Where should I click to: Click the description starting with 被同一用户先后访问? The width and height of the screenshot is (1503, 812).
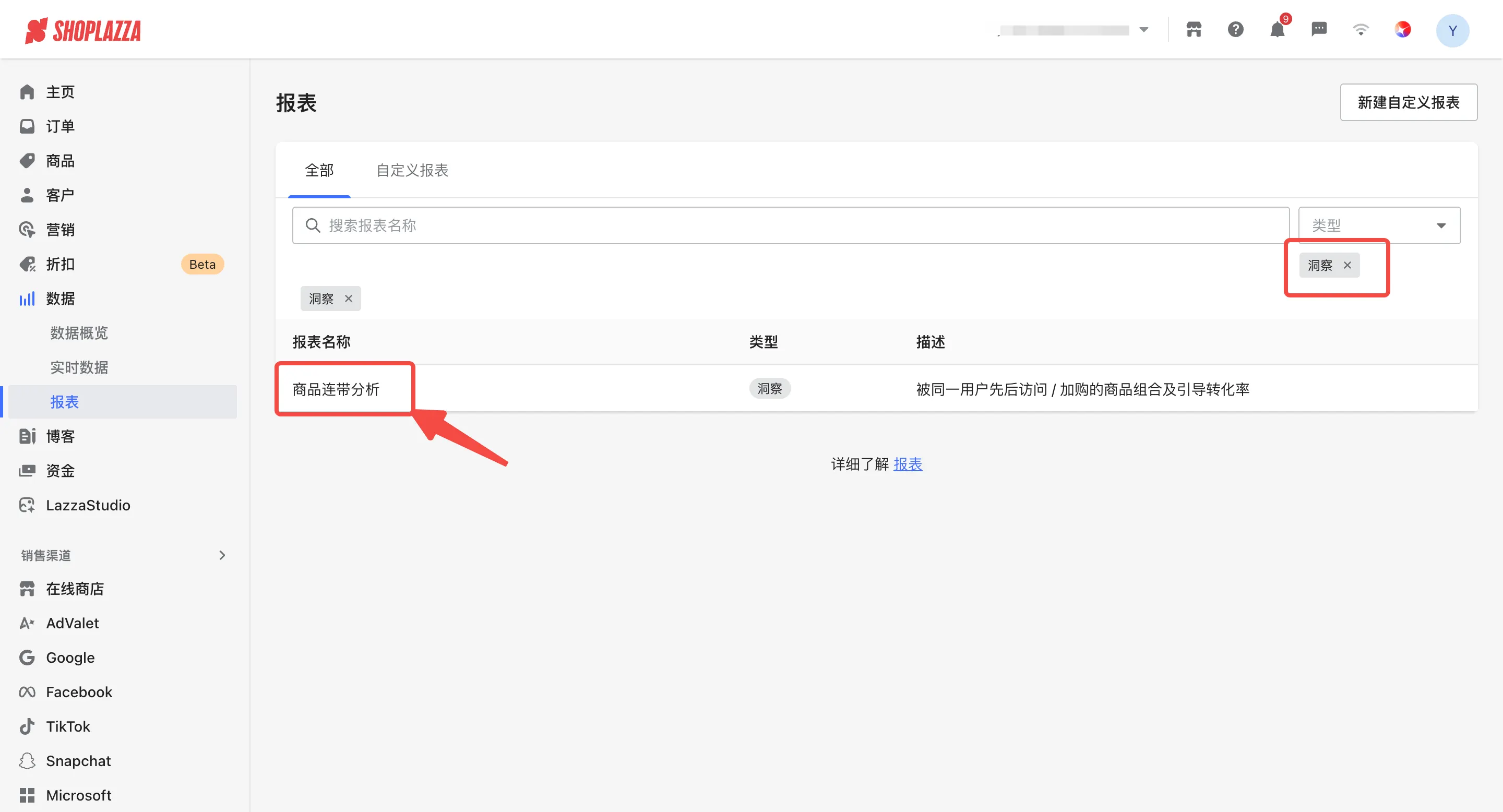1083,389
